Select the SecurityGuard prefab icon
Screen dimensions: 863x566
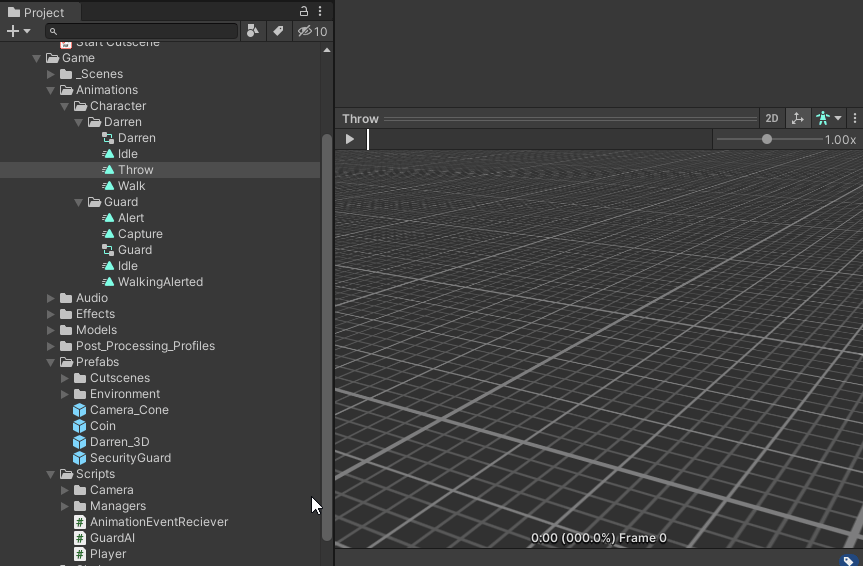(80, 458)
